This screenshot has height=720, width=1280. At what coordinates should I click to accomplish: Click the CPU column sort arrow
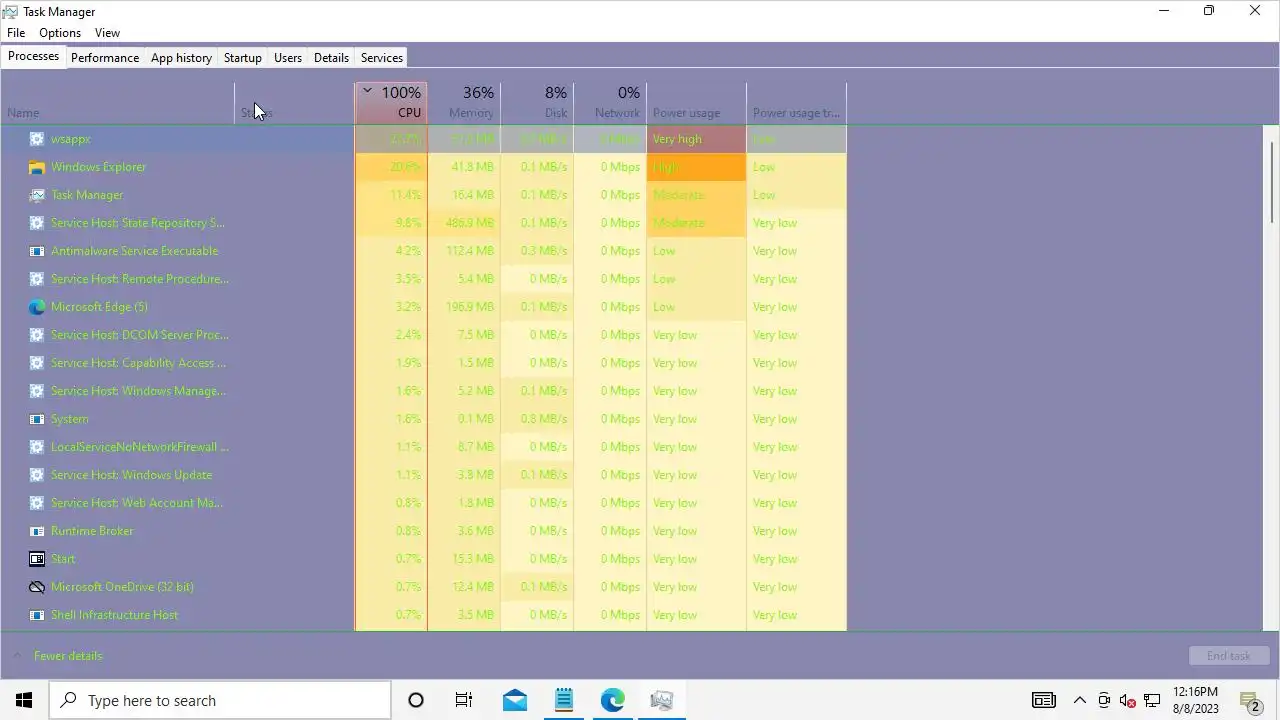[x=367, y=91]
